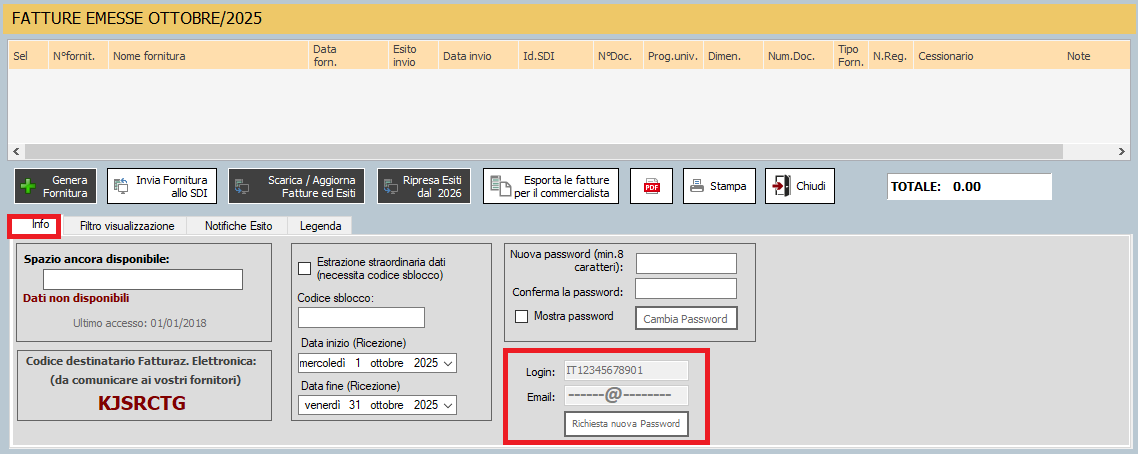1138x454 pixels.
Task: Click the Nuova password input field
Action: (x=686, y=263)
